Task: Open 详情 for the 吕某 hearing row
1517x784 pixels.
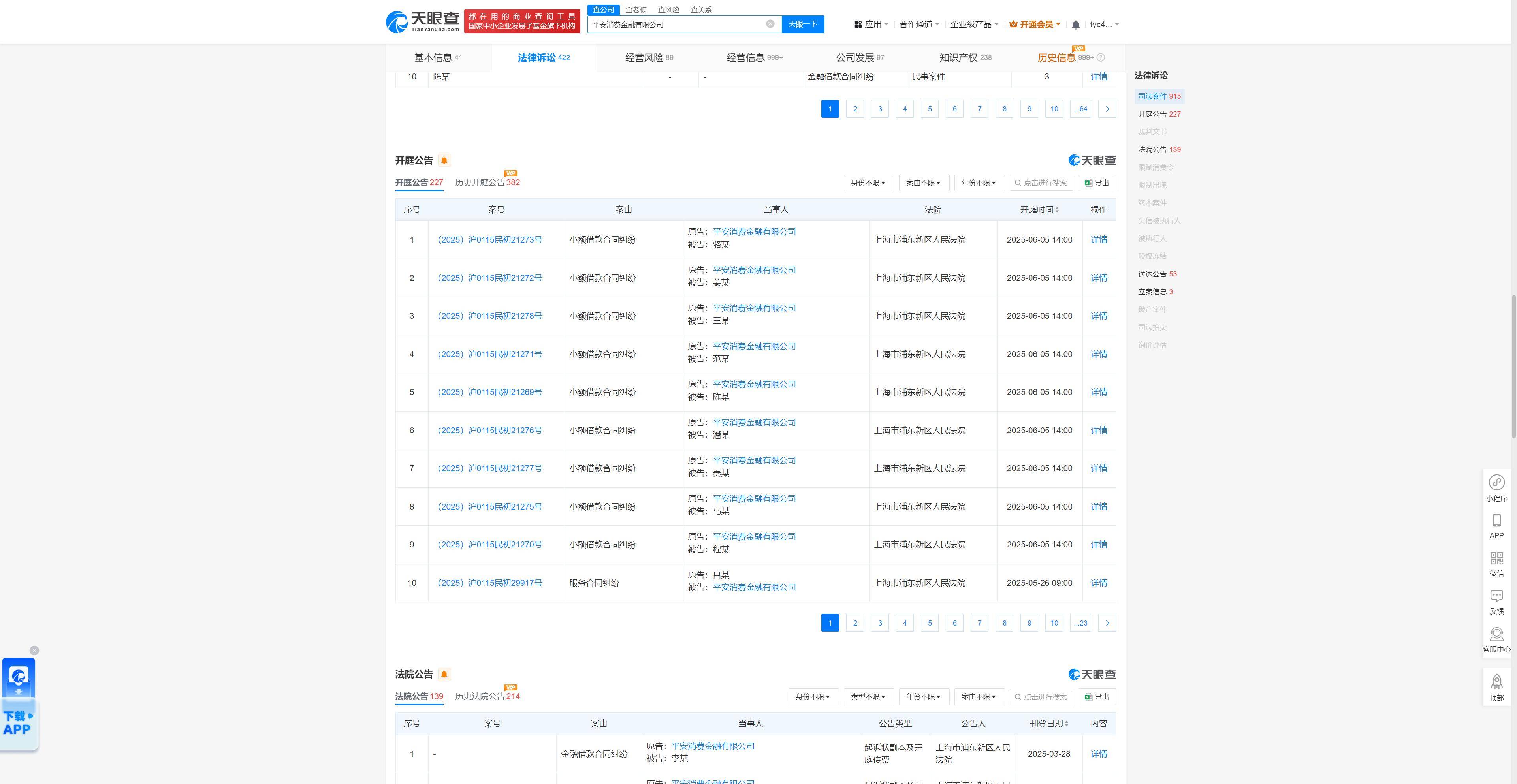Action: [x=1098, y=583]
